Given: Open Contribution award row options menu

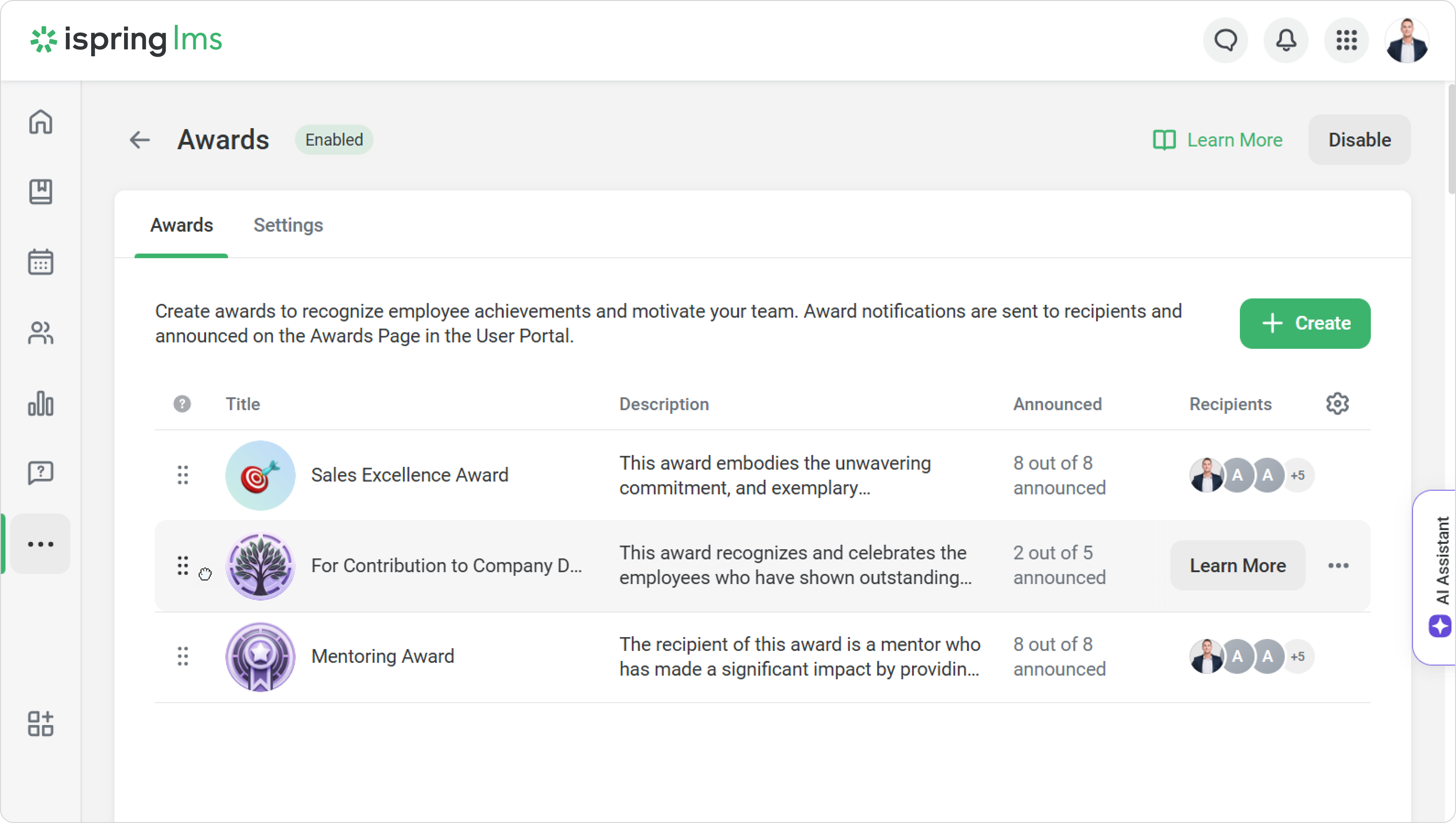Looking at the screenshot, I should tap(1338, 566).
